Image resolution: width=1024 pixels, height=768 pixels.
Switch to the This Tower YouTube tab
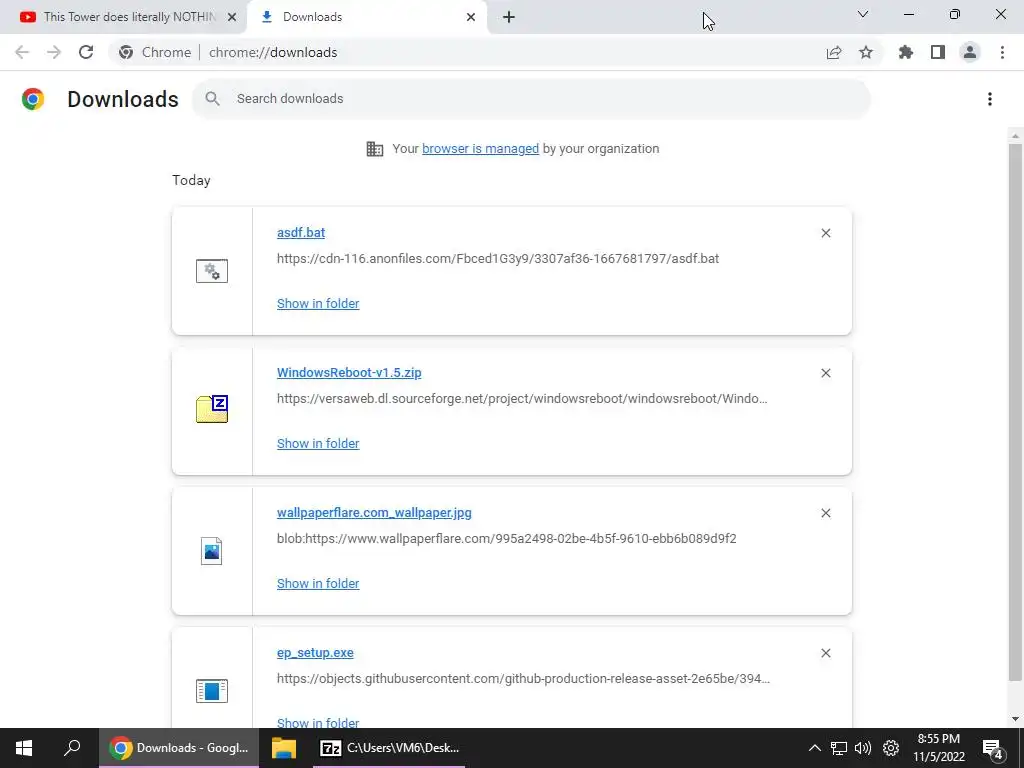pos(124,17)
